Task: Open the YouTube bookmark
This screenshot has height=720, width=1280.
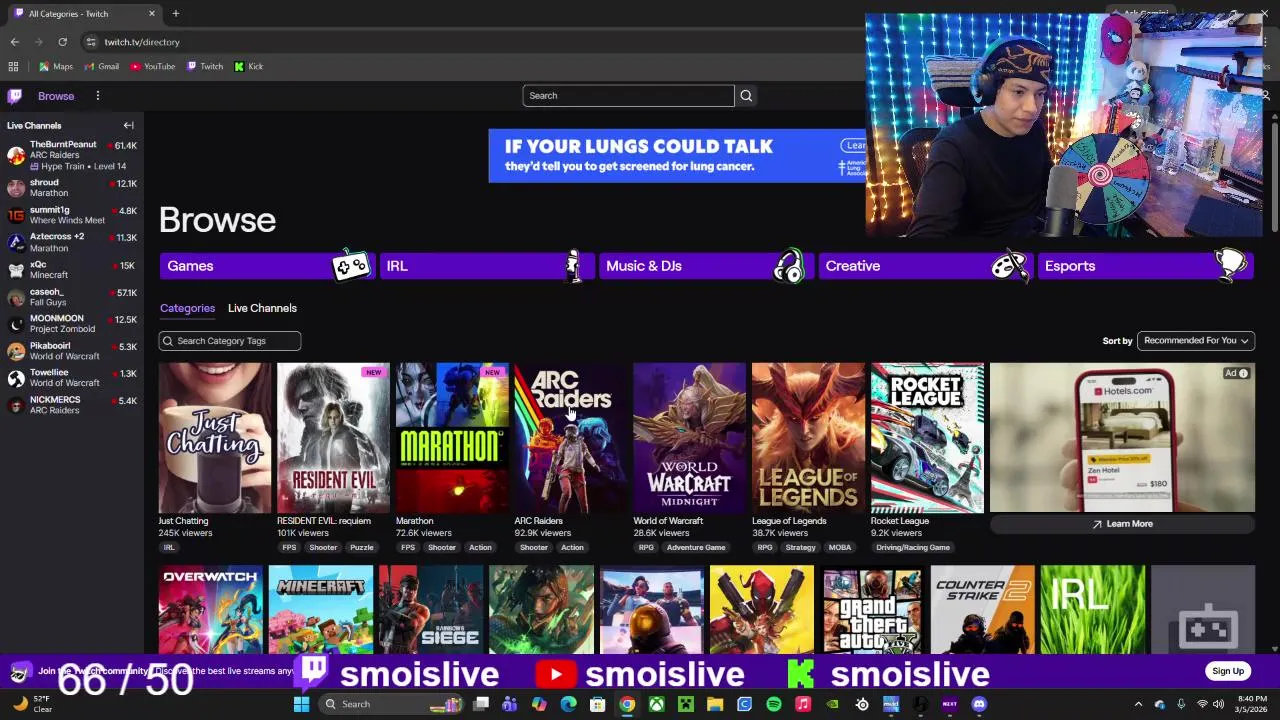Action: coord(153,66)
